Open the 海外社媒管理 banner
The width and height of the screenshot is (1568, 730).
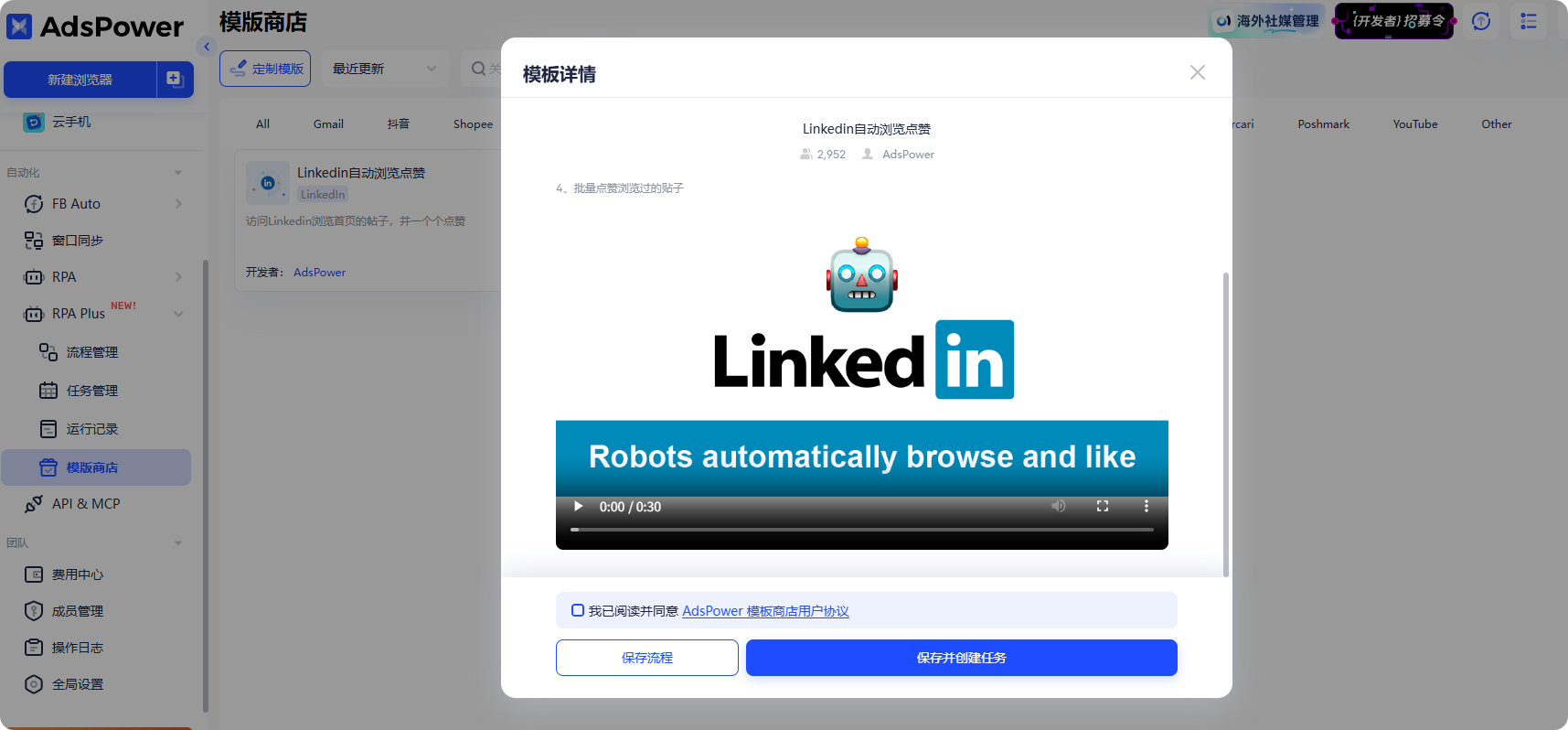point(1266,21)
